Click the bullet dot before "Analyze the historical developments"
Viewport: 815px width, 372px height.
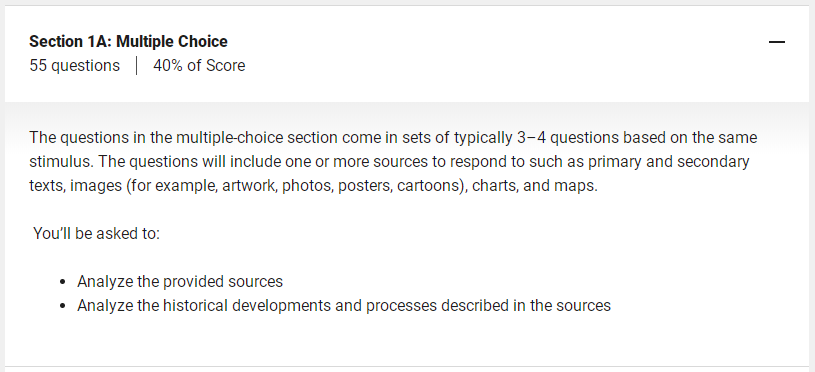pyautogui.click(x=62, y=306)
